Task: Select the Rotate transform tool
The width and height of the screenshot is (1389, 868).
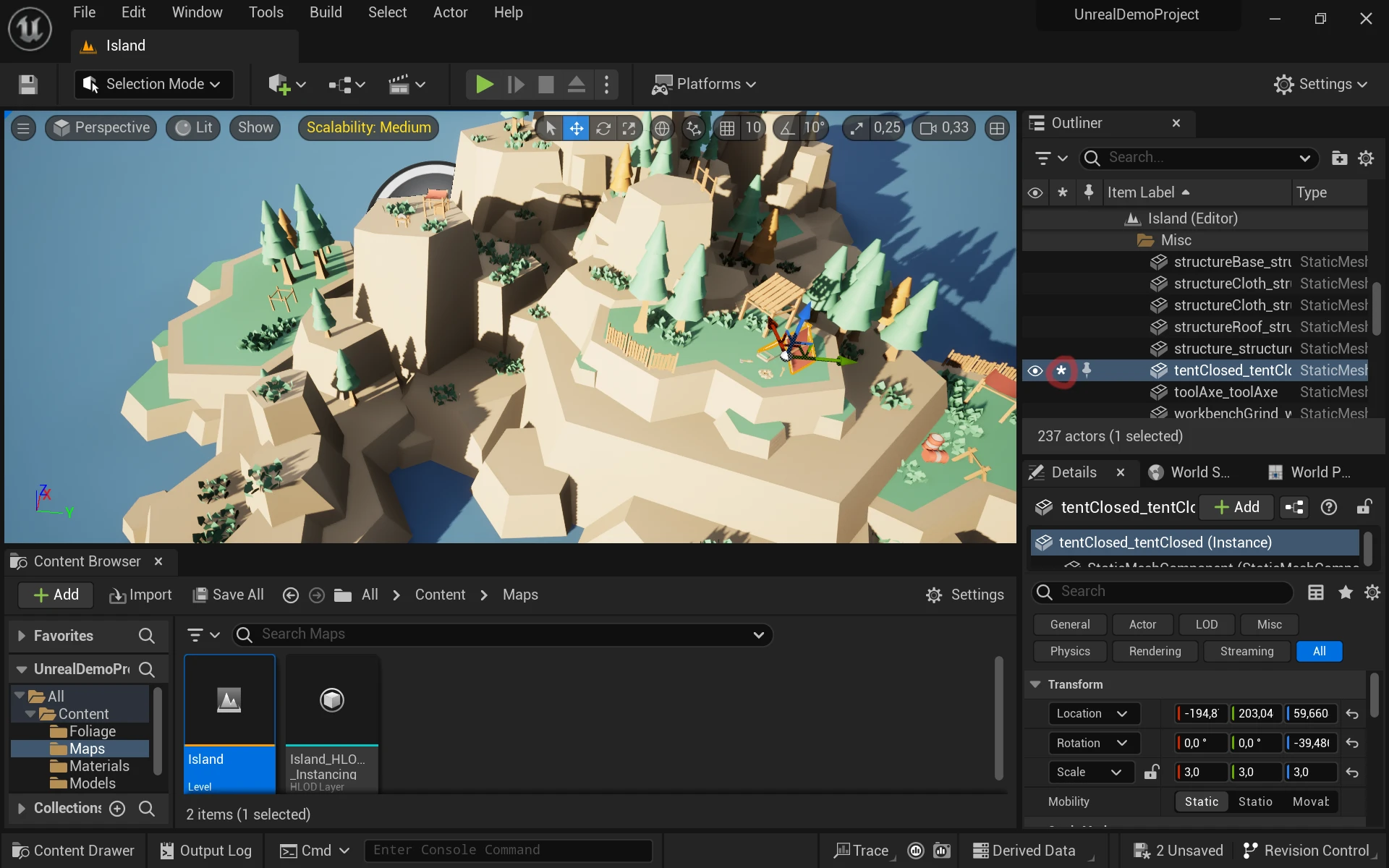Action: (x=603, y=127)
